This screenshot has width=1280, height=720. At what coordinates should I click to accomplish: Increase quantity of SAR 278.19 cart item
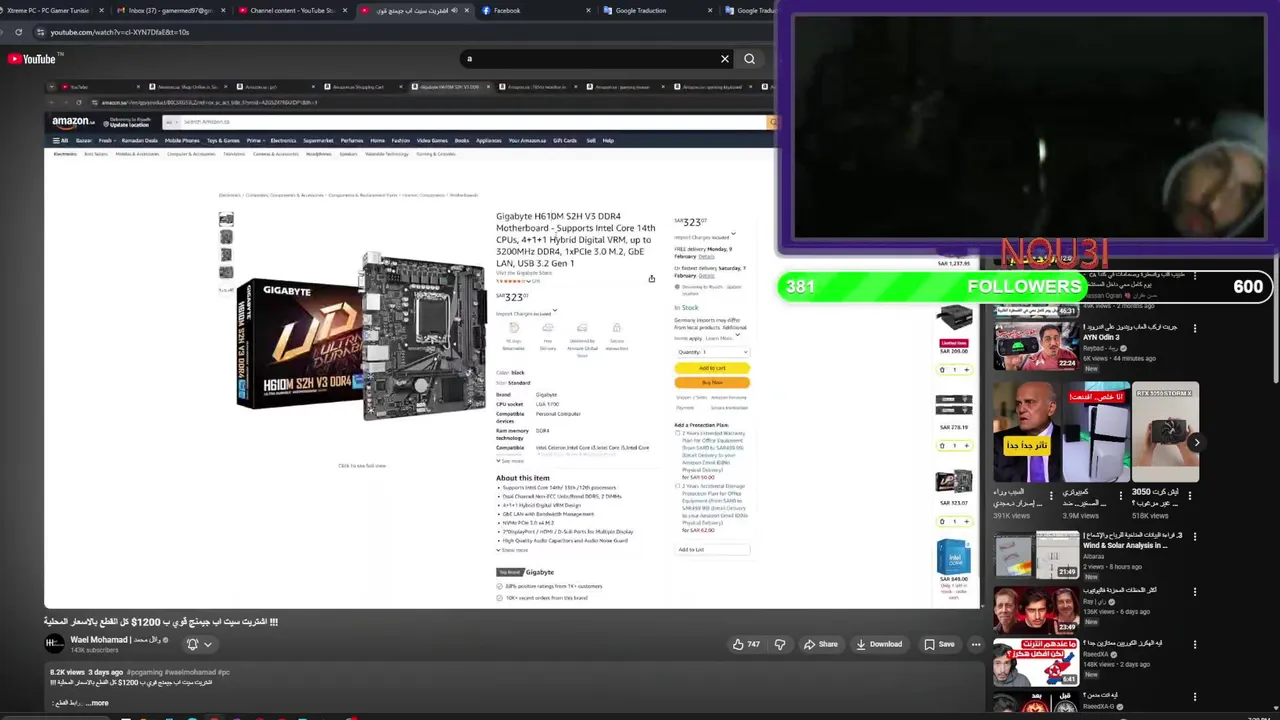coord(966,446)
